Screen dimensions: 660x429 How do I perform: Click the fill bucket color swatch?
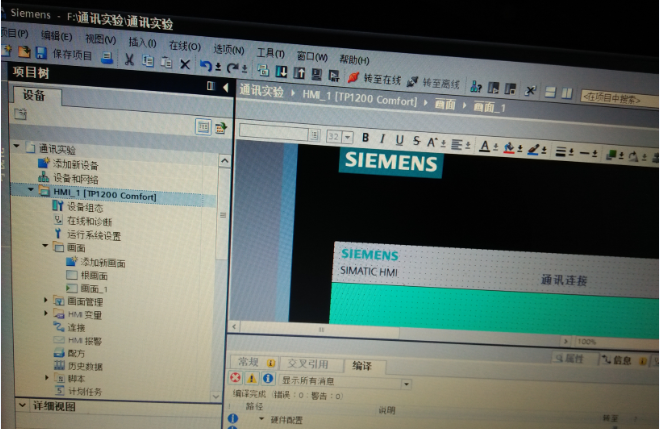(509, 148)
